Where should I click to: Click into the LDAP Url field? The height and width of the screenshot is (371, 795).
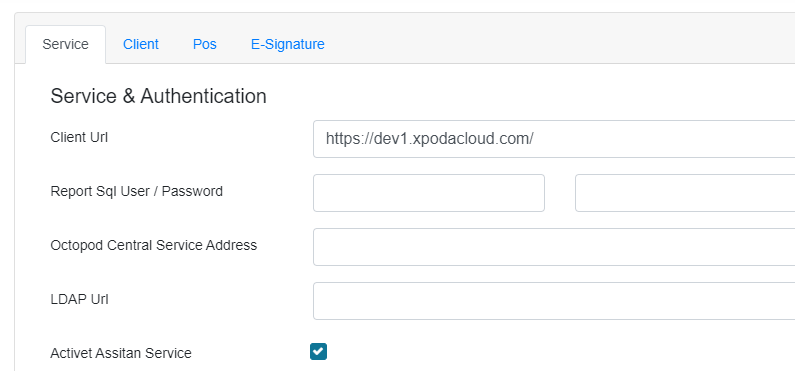click(x=554, y=301)
